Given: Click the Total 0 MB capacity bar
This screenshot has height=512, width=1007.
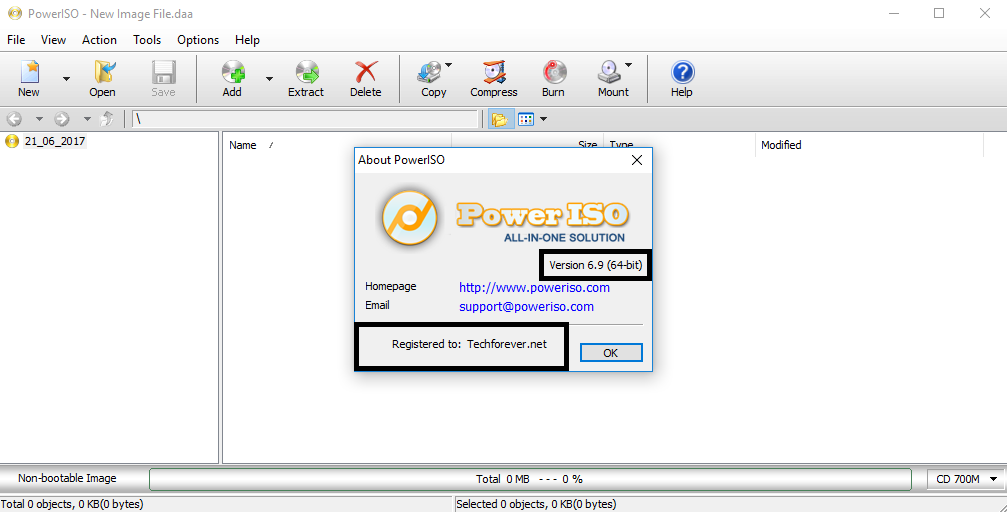Looking at the screenshot, I should 530,479.
